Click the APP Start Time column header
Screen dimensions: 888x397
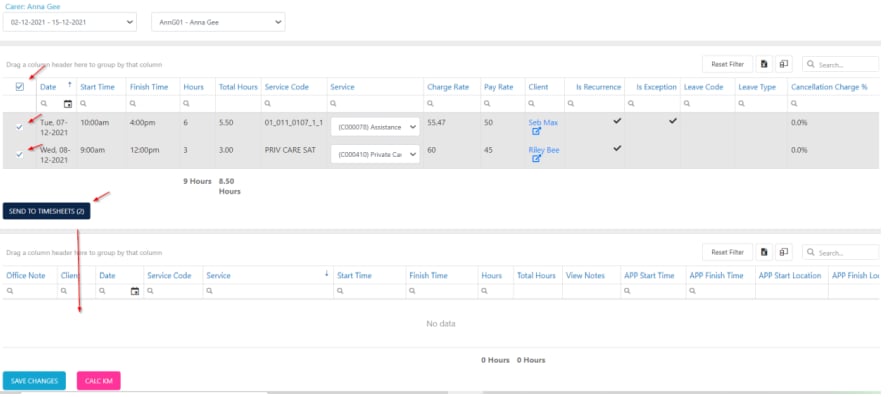click(649, 275)
